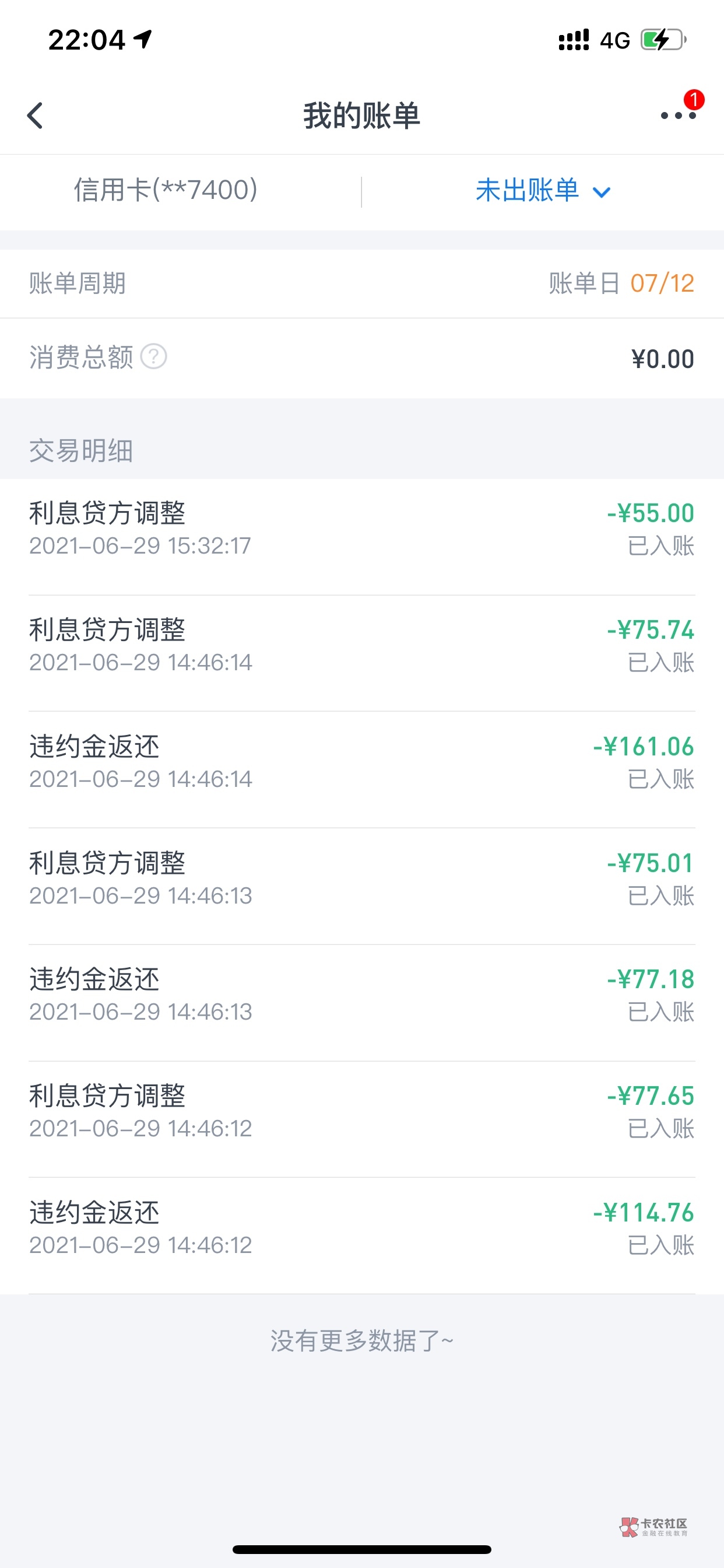Select the -¥75.01 transaction row
This screenshot has width=724, height=1568.
click(362, 878)
